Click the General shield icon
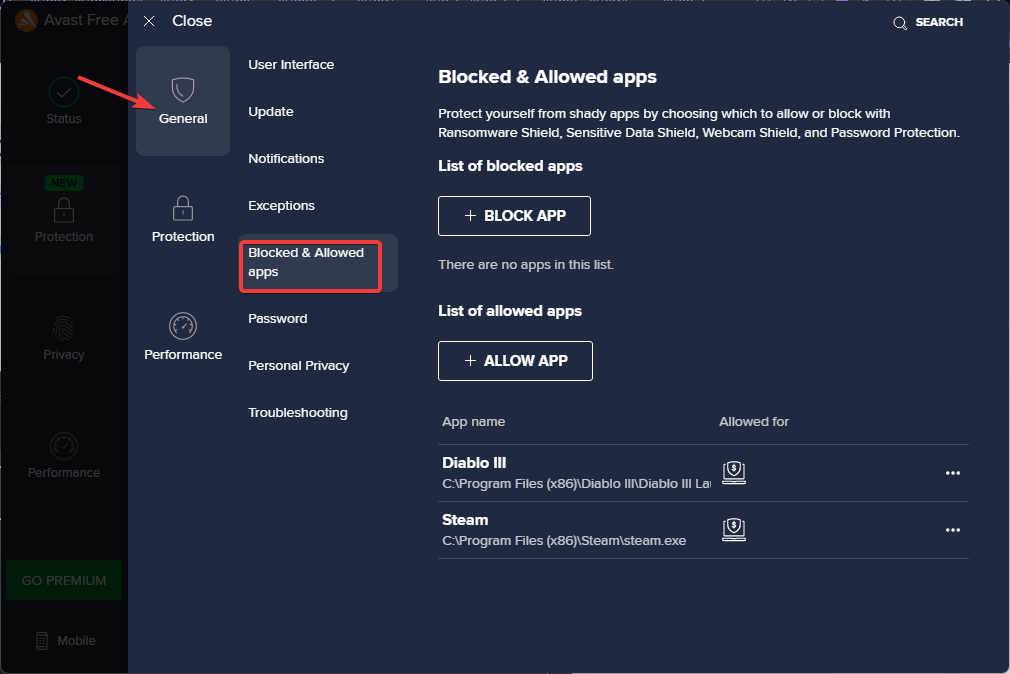The image size is (1010, 674). point(183,90)
